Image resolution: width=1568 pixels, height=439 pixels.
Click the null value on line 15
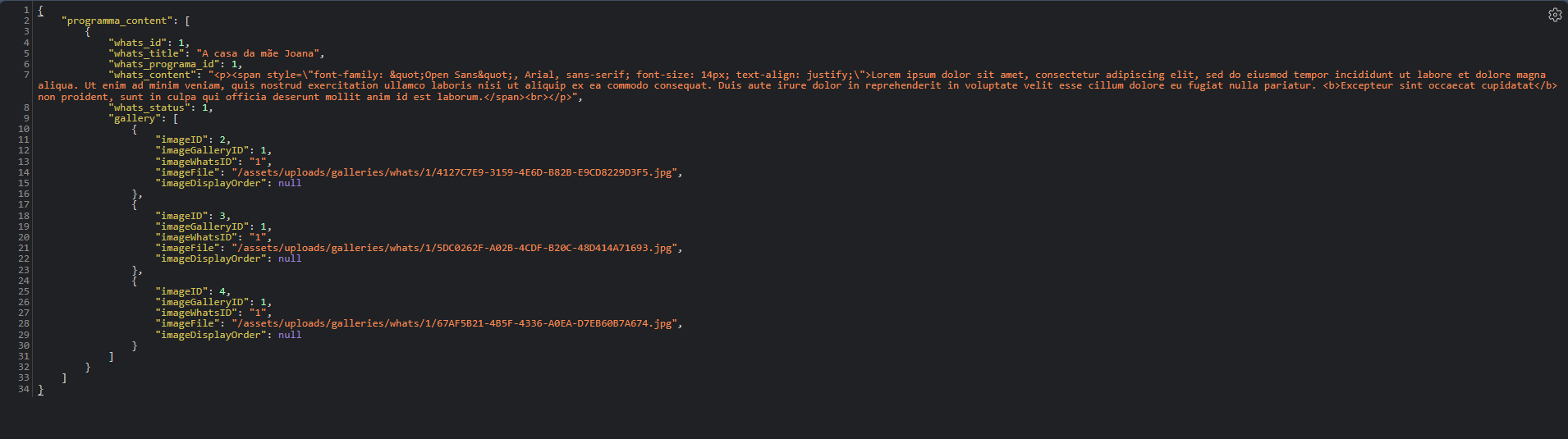pos(290,183)
